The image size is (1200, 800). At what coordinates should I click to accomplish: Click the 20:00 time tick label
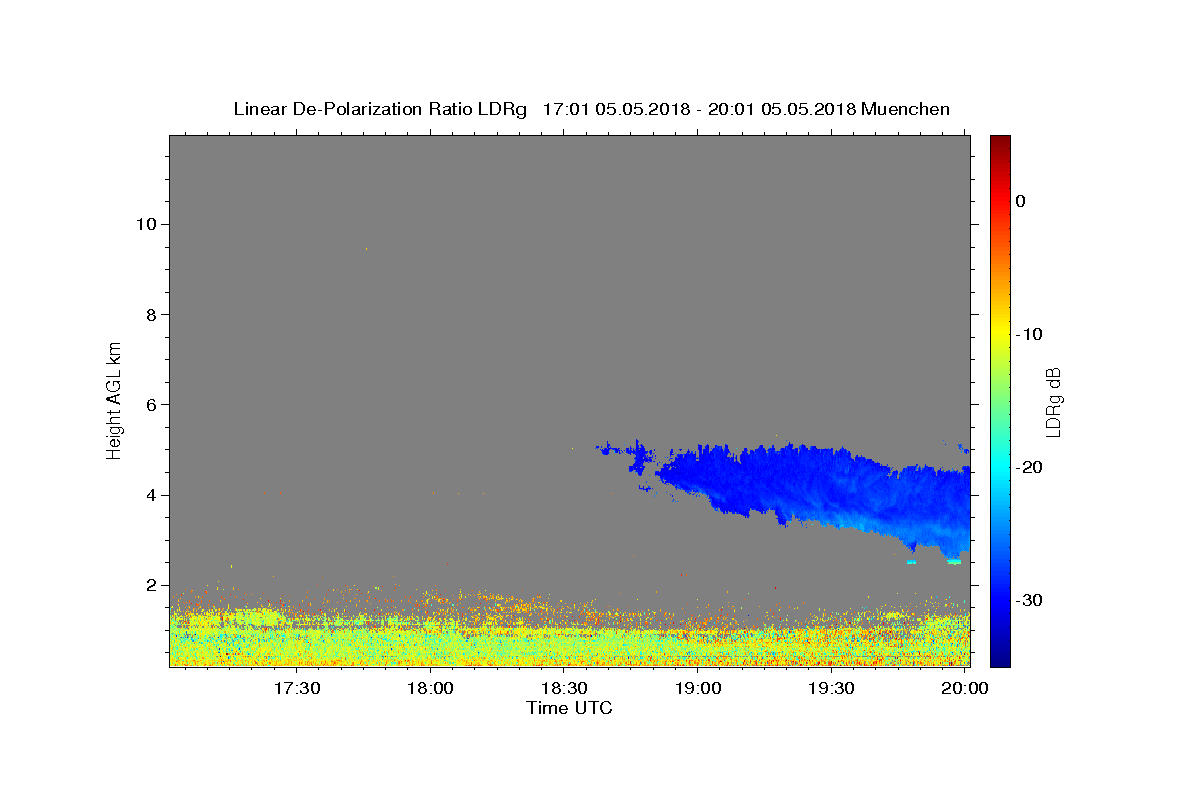pos(964,689)
